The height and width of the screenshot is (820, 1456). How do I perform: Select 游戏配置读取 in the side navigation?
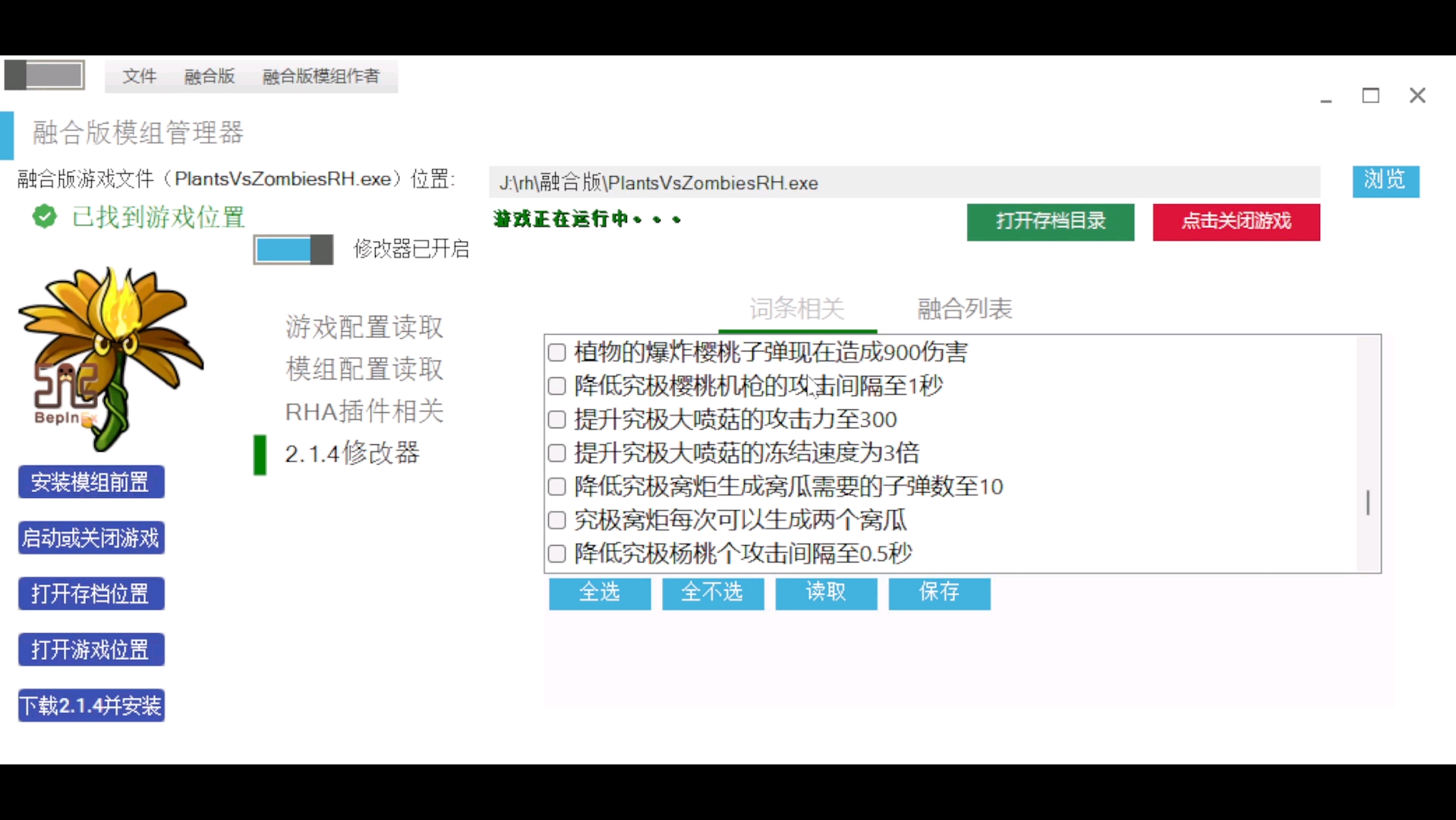(364, 327)
